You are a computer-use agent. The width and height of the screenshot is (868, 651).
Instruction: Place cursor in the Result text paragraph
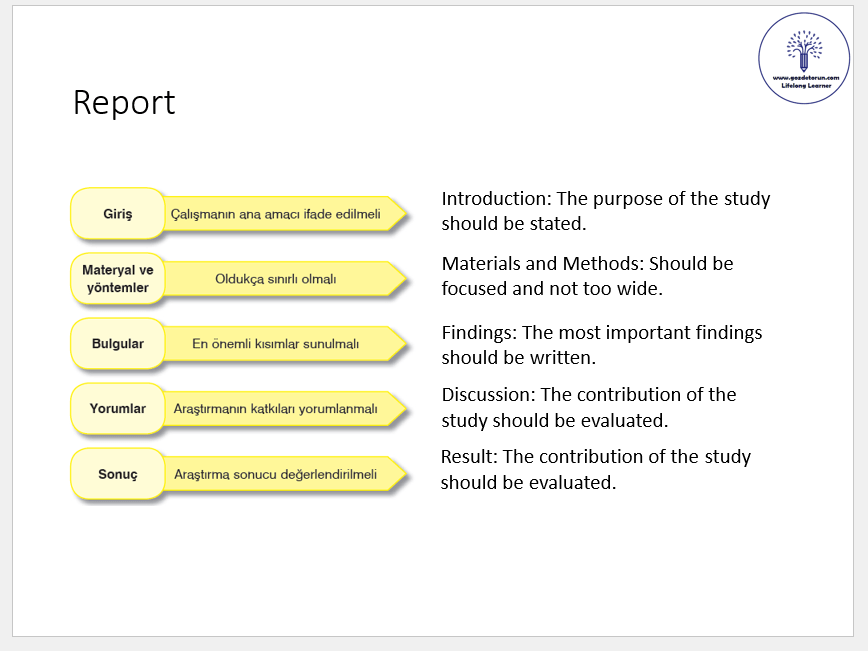[x=595, y=469]
